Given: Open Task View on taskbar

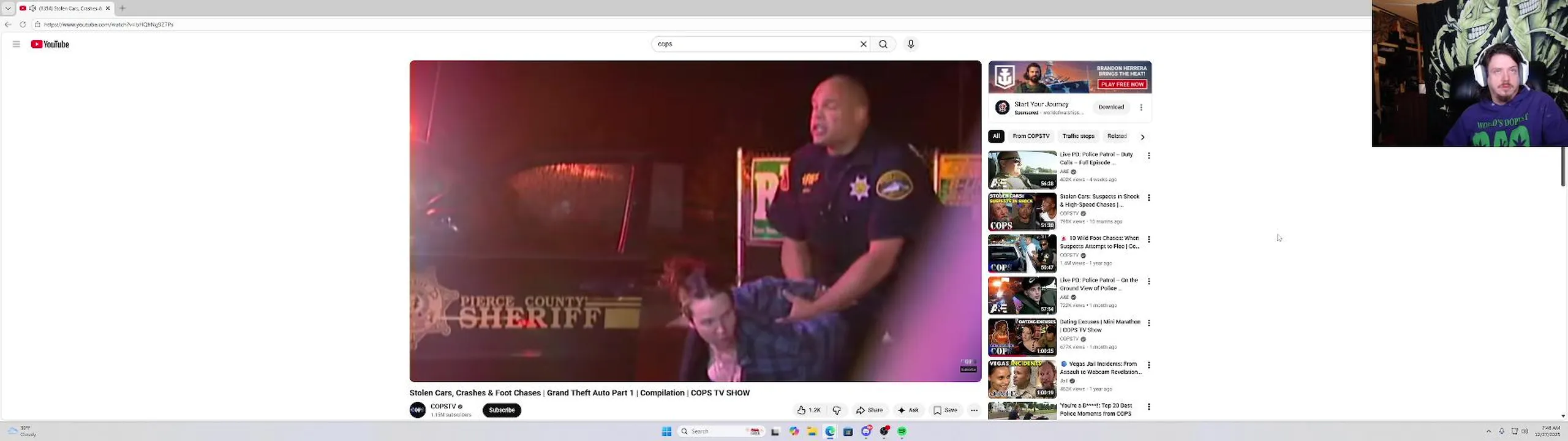Looking at the screenshot, I should pyautogui.click(x=775, y=431).
